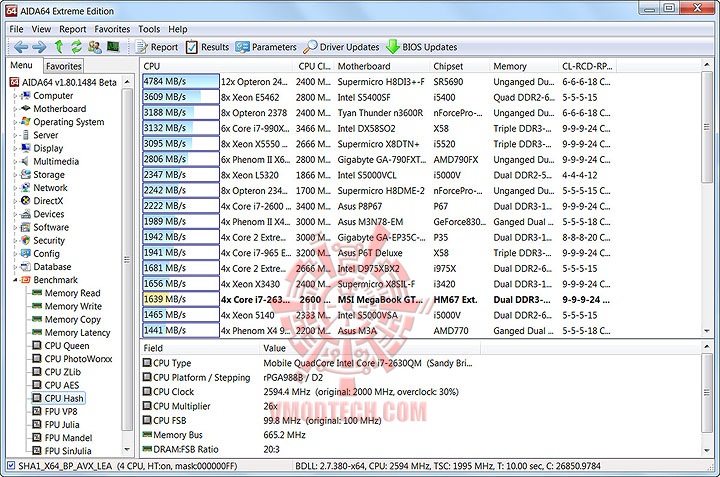This screenshot has height=477, width=720.
Task: Click the Value column header
Action: pos(370,348)
